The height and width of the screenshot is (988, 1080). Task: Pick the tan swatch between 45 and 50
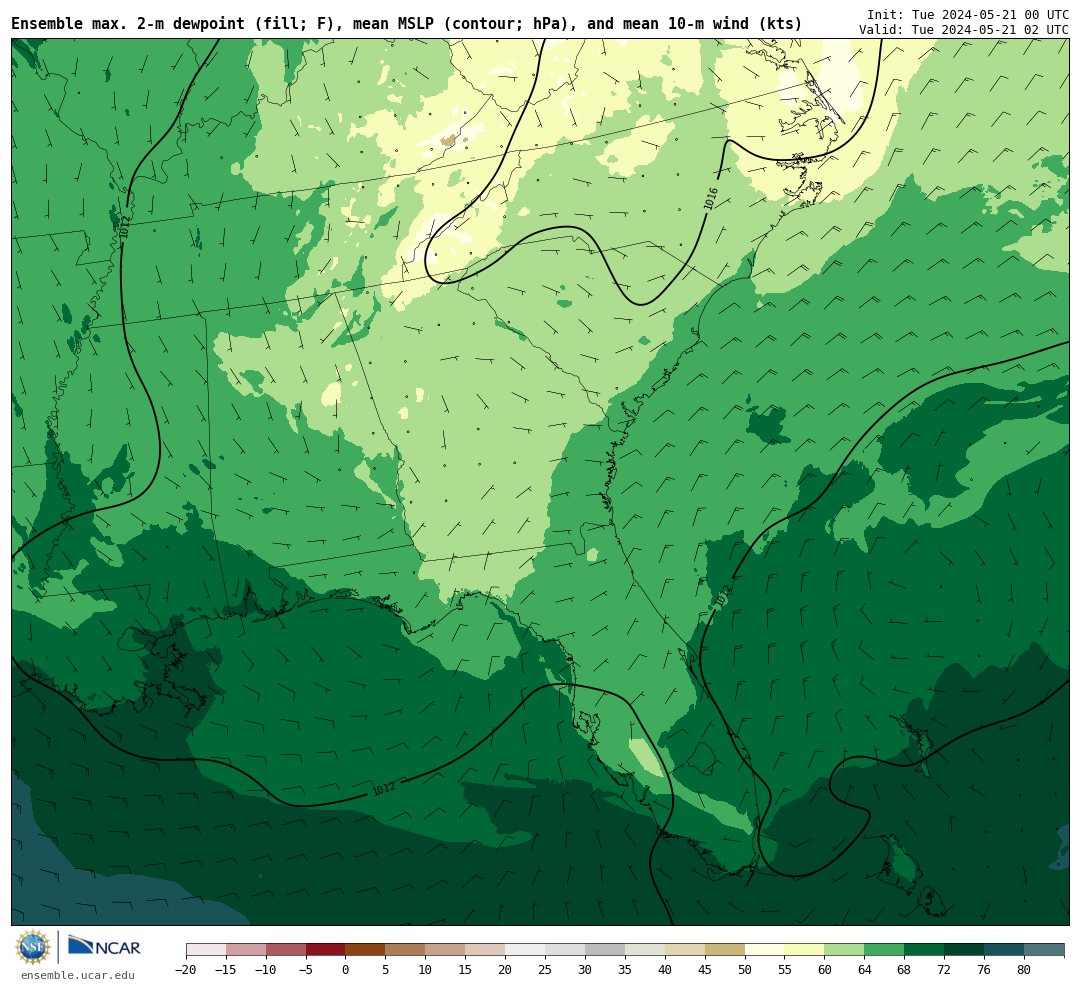coord(725,950)
